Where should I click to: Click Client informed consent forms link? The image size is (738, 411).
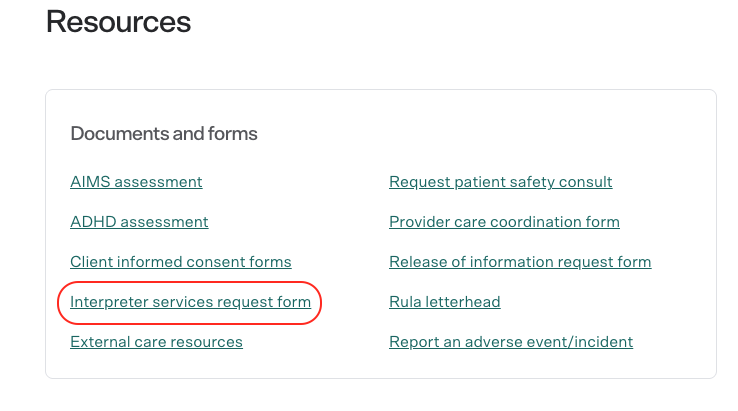(x=181, y=262)
